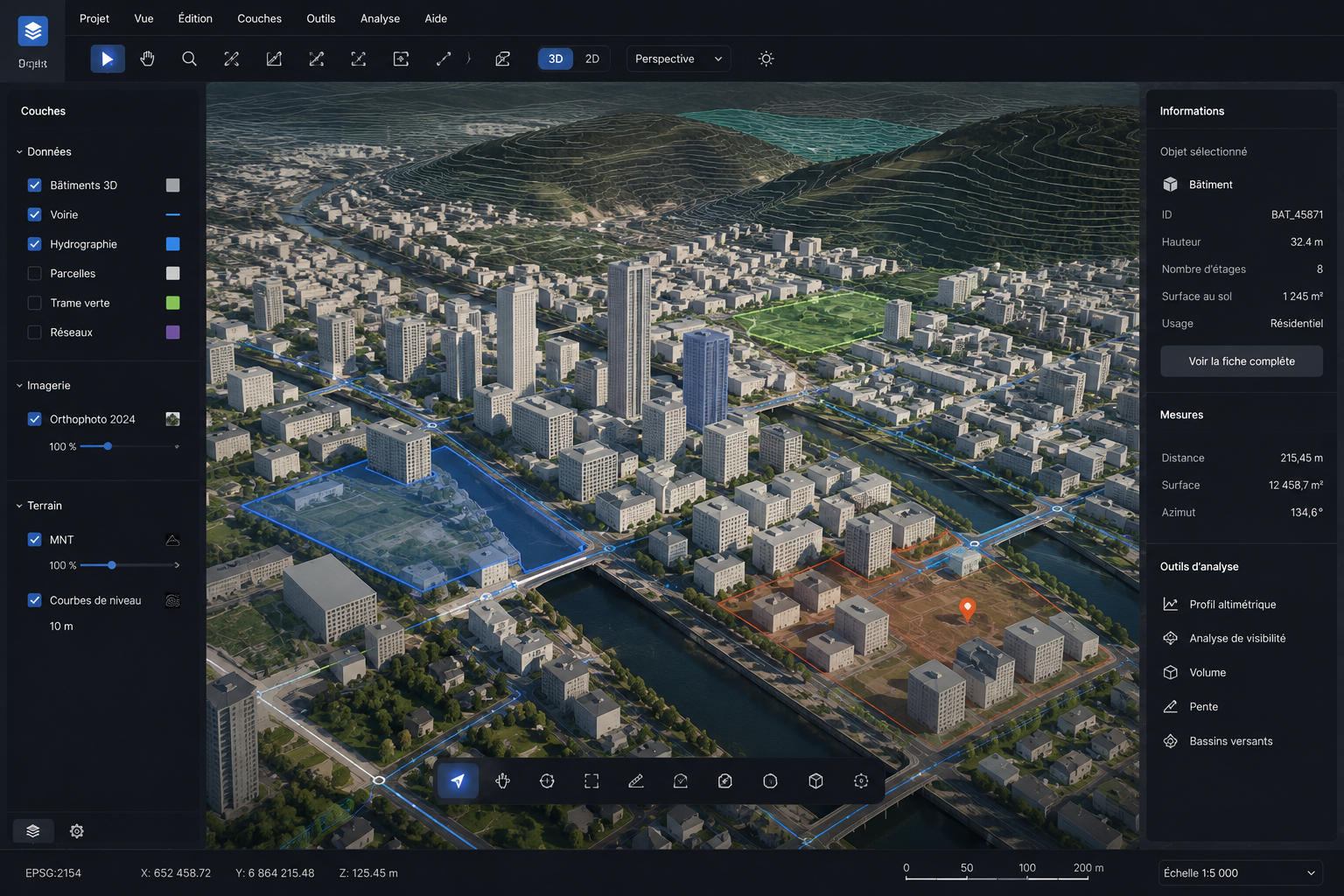Click the layers stack icon at sidebar bottom

(x=33, y=830)
